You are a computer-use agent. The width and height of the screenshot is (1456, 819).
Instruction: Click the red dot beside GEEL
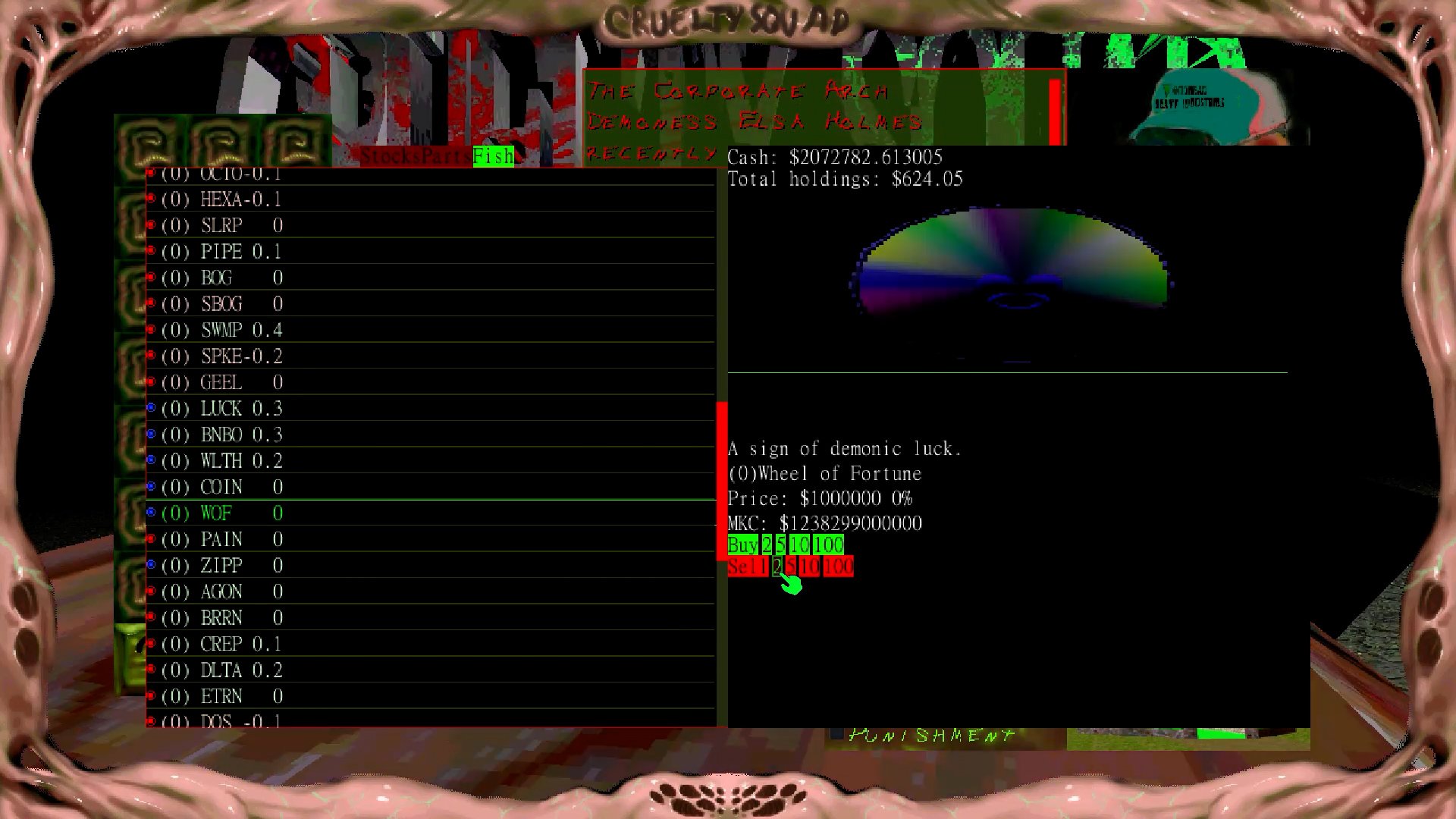(151, 381)
